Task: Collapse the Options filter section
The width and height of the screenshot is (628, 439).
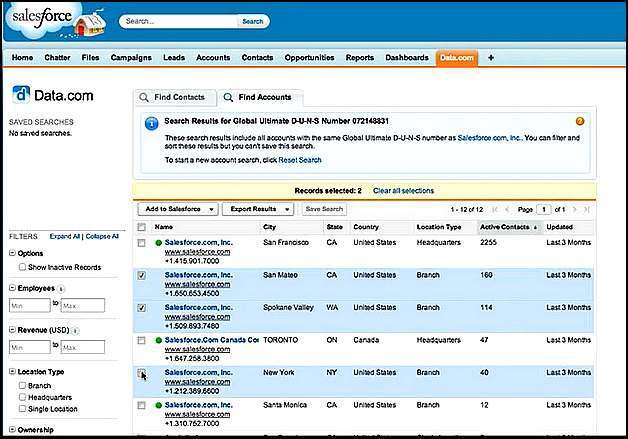Action: tap(12, 253)
